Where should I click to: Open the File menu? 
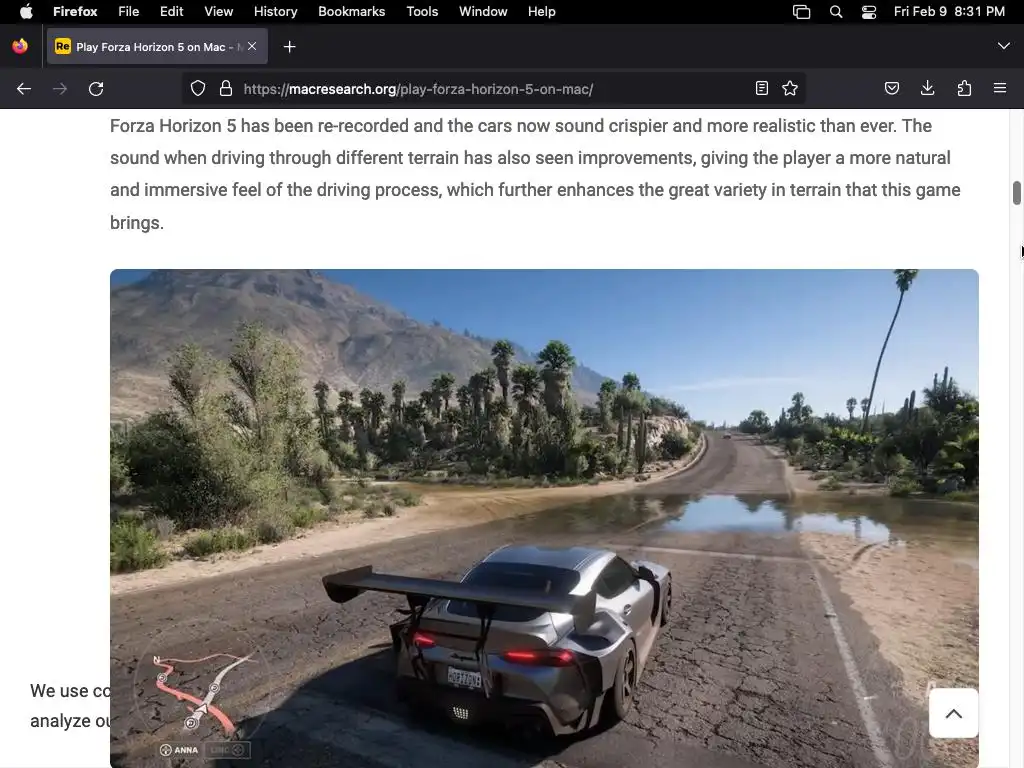129,12
